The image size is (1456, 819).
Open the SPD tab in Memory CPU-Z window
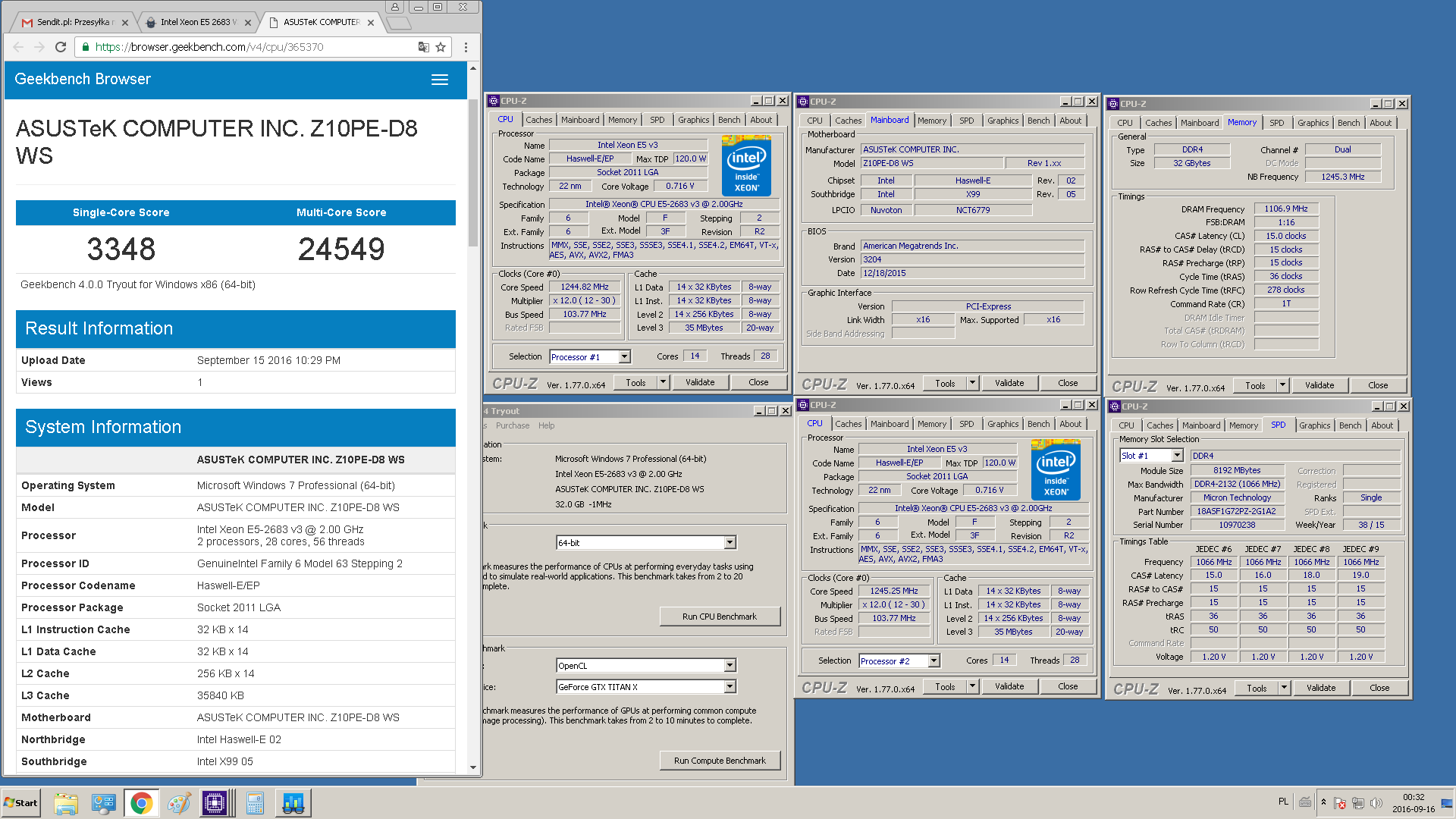click(x=1277, y=123)
